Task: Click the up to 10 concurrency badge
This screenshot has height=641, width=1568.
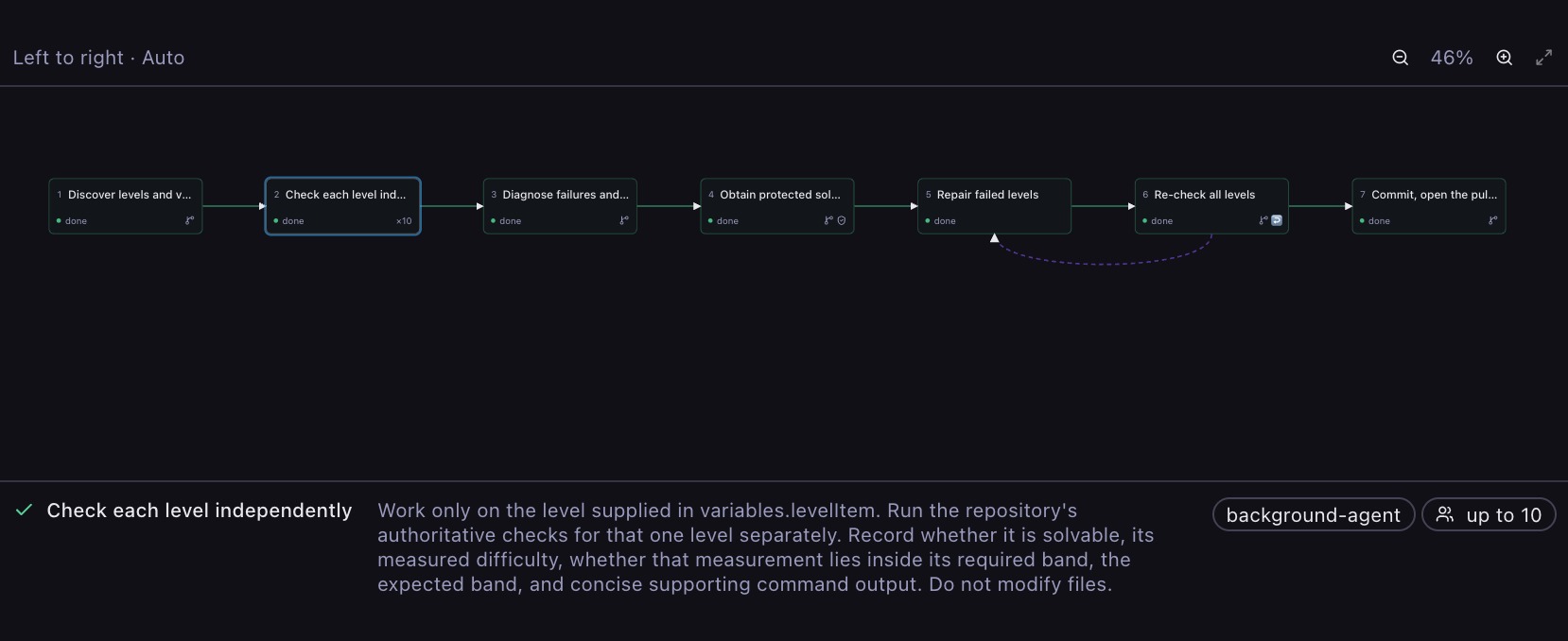Action: coord(1489,515)
